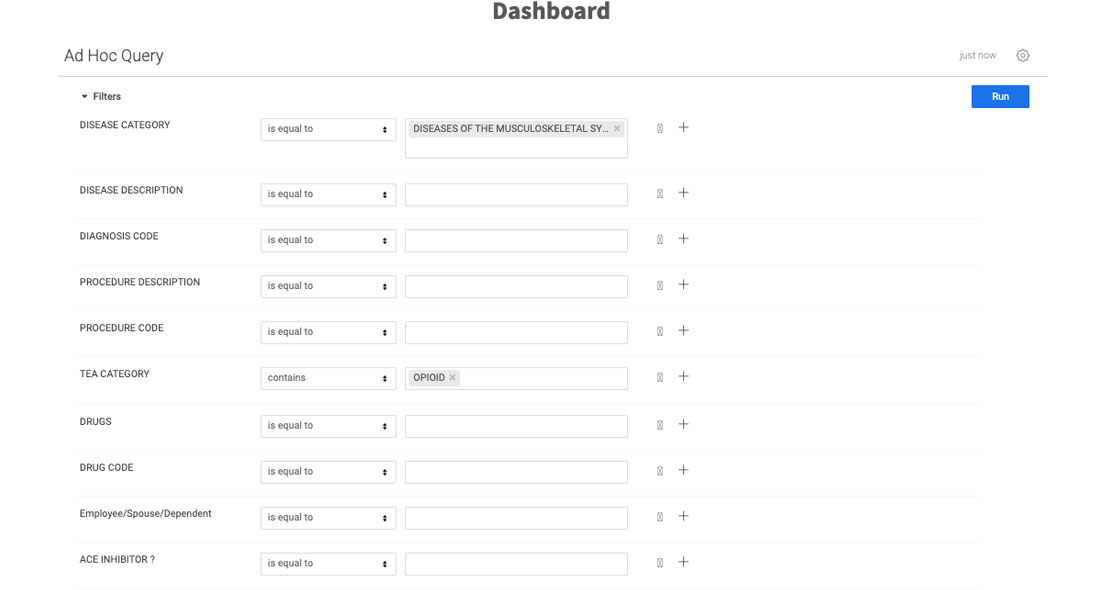Open the Ad Hoc Query settings gear
Image resolution: width=1111 pixels, height=590 pixels.
1022,55
